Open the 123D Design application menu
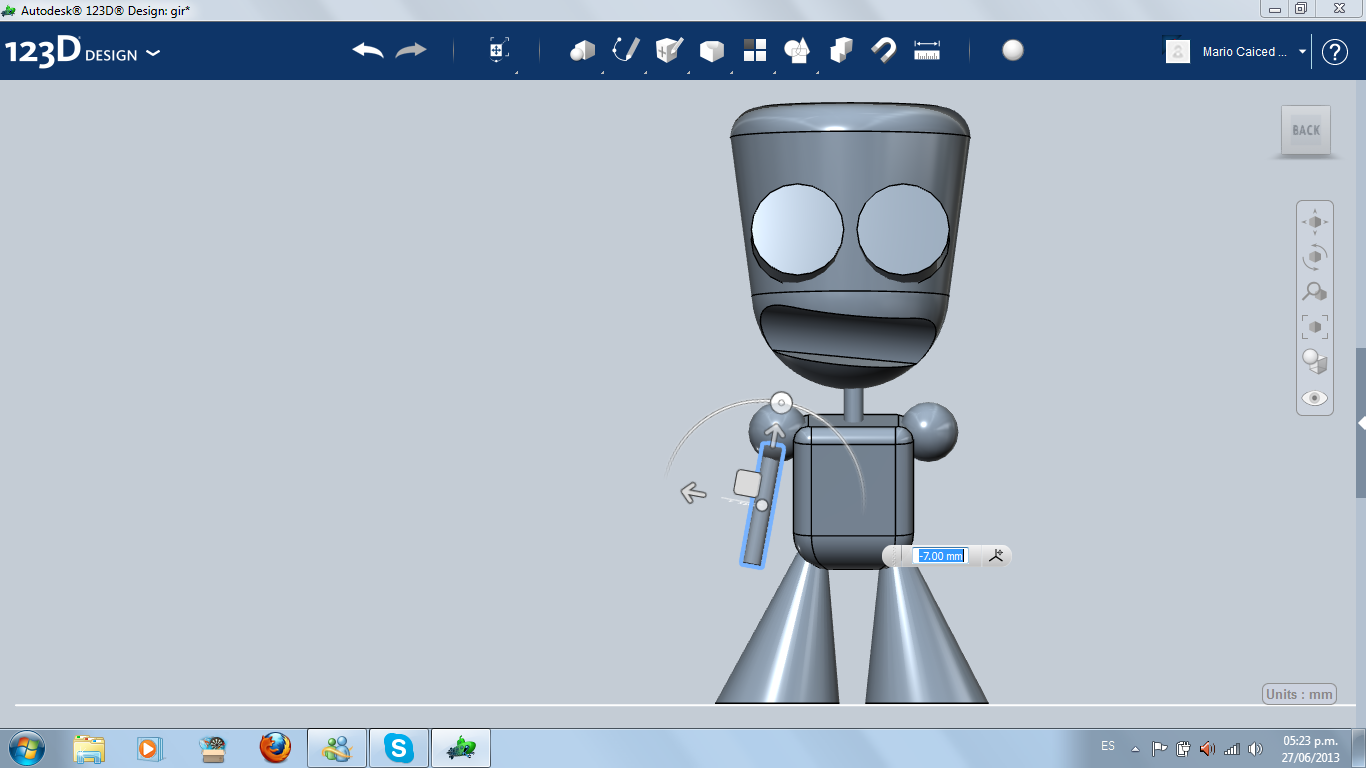 tap(82, 52)
